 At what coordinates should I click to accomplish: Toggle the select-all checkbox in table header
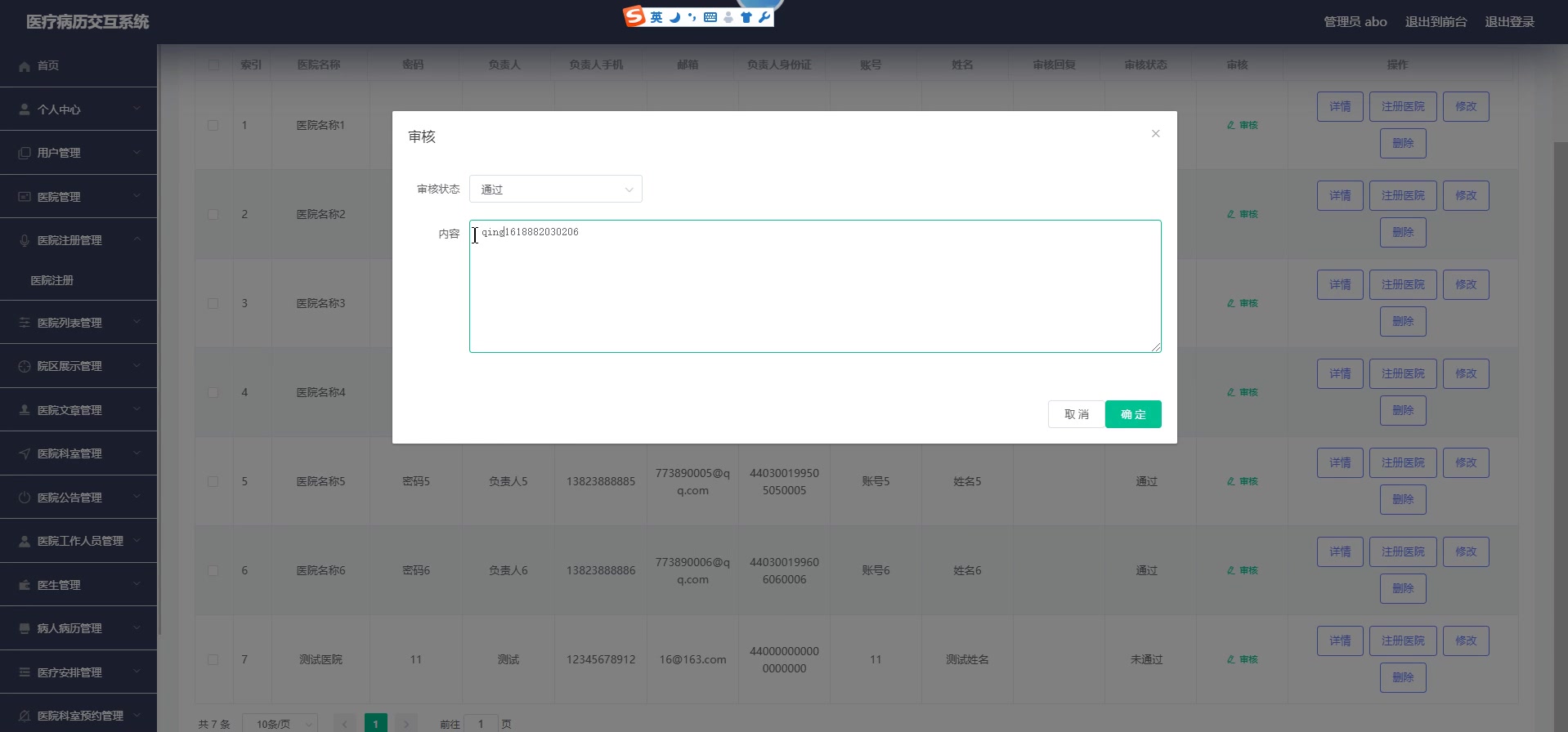pos(213,65)
